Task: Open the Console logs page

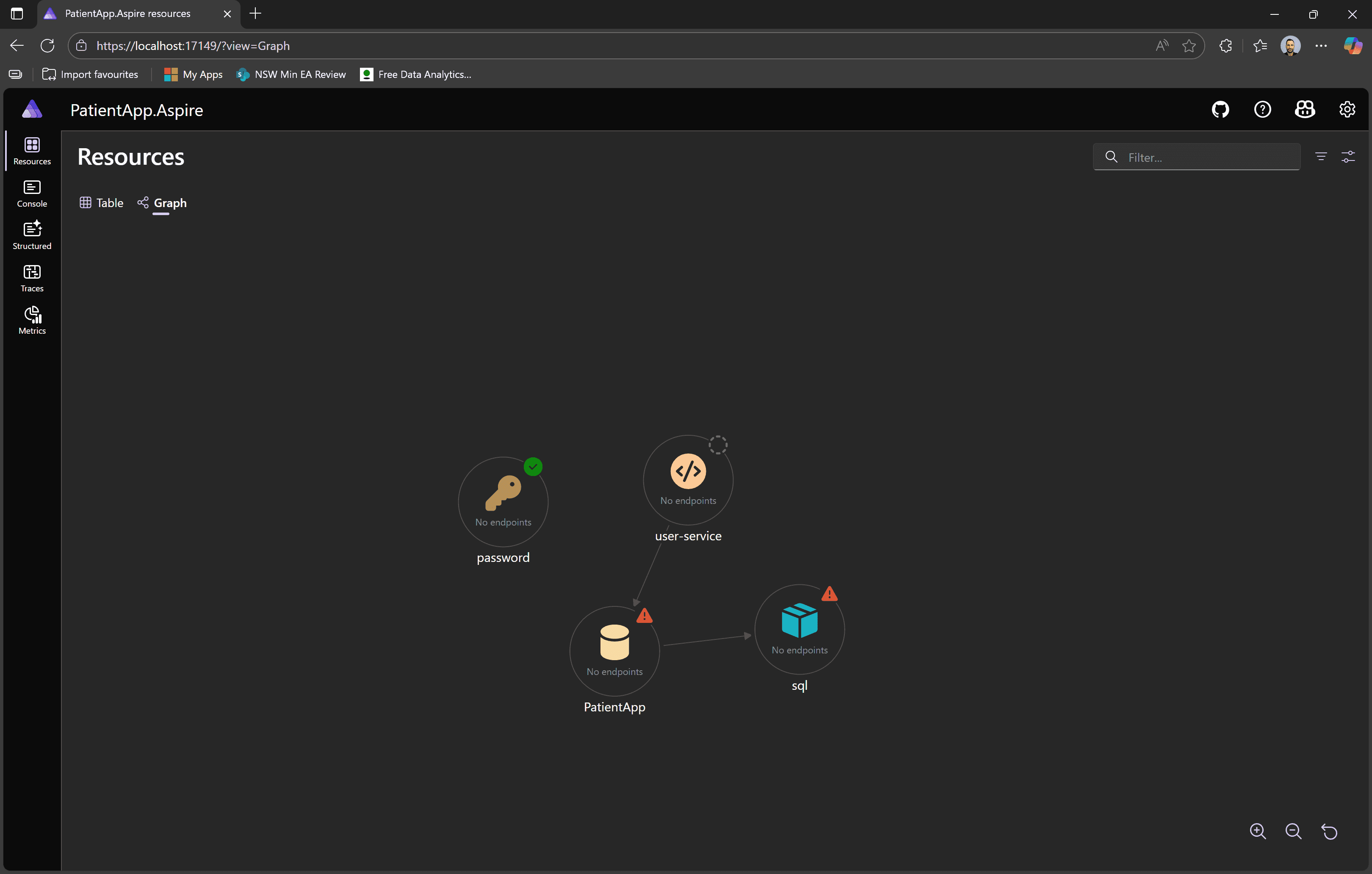Action: [x=32, y=194]
